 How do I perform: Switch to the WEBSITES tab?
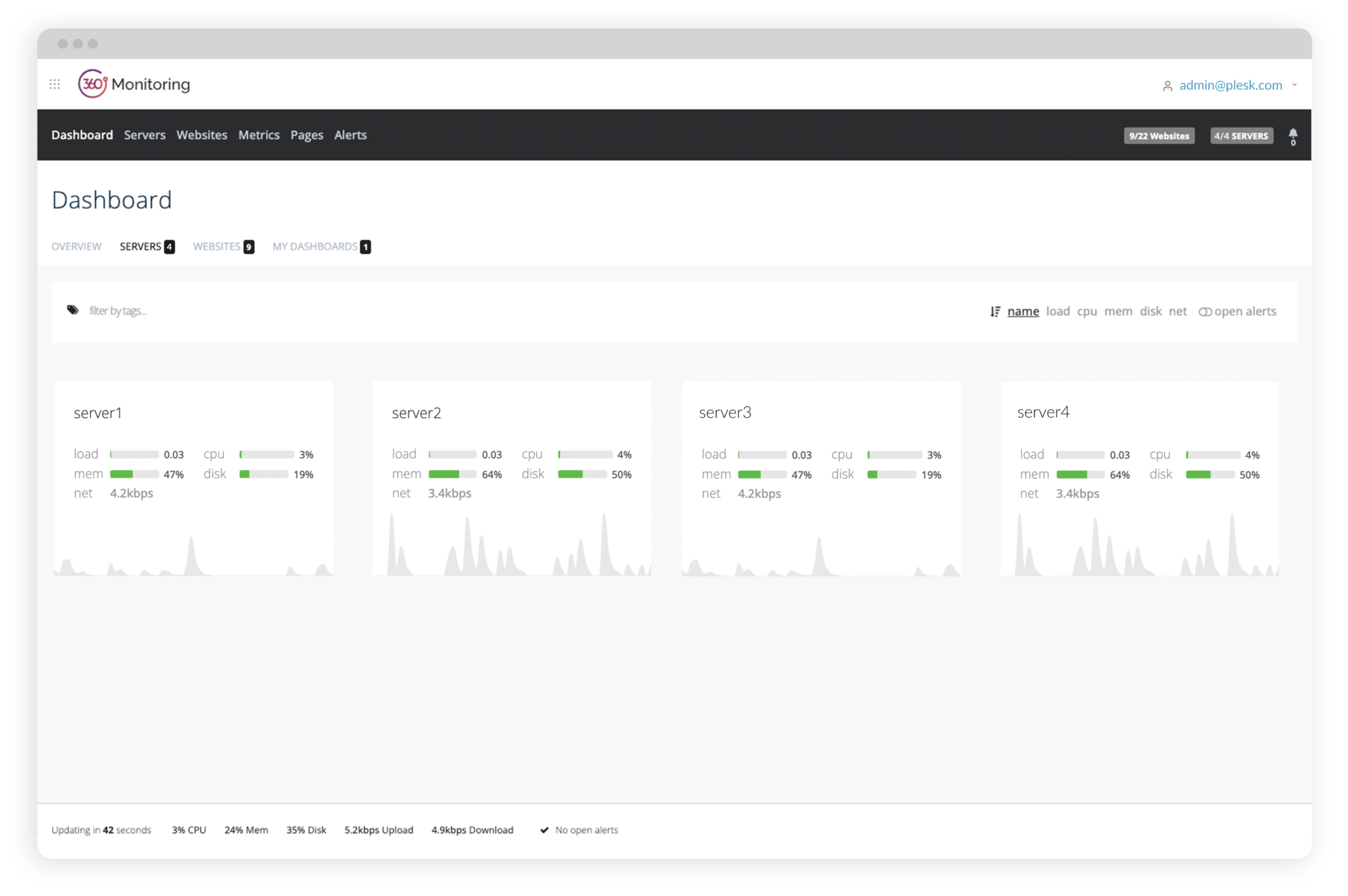(218, 246)
